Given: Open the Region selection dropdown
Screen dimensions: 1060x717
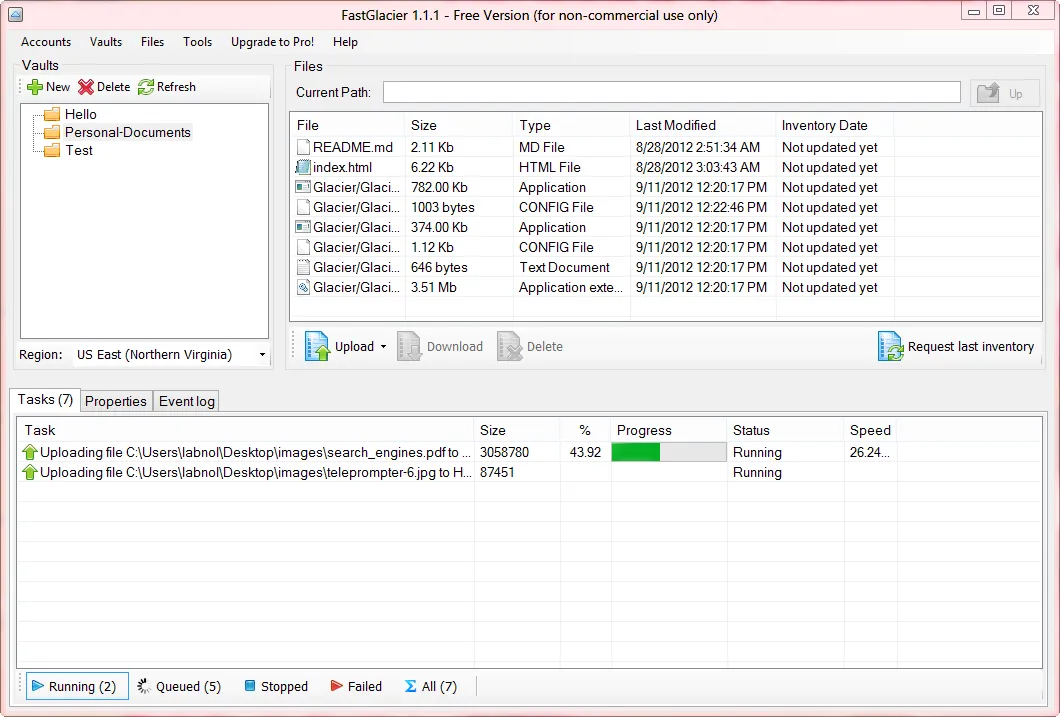Looking at the screenshot, I should click(261, 355).
